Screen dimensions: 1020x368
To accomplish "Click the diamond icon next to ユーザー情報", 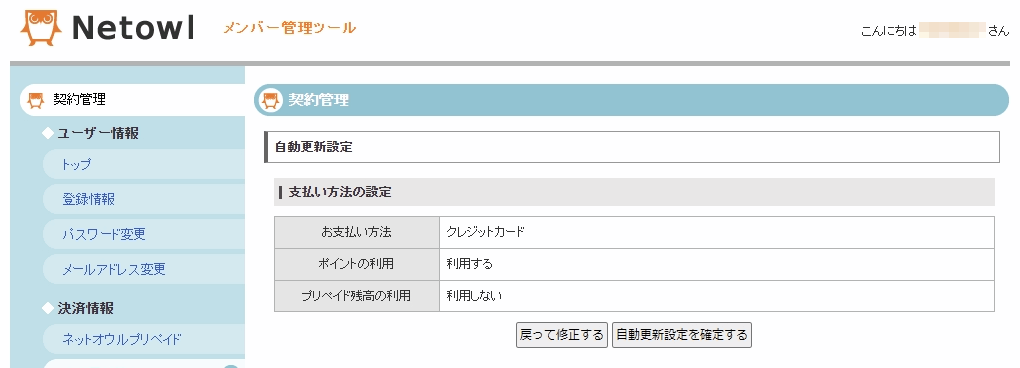I will (47, 133).
